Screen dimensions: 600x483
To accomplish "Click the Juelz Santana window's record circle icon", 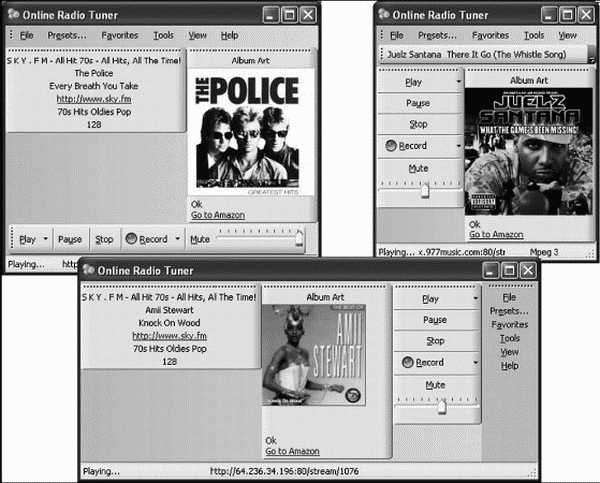I will tap(391, 145).
